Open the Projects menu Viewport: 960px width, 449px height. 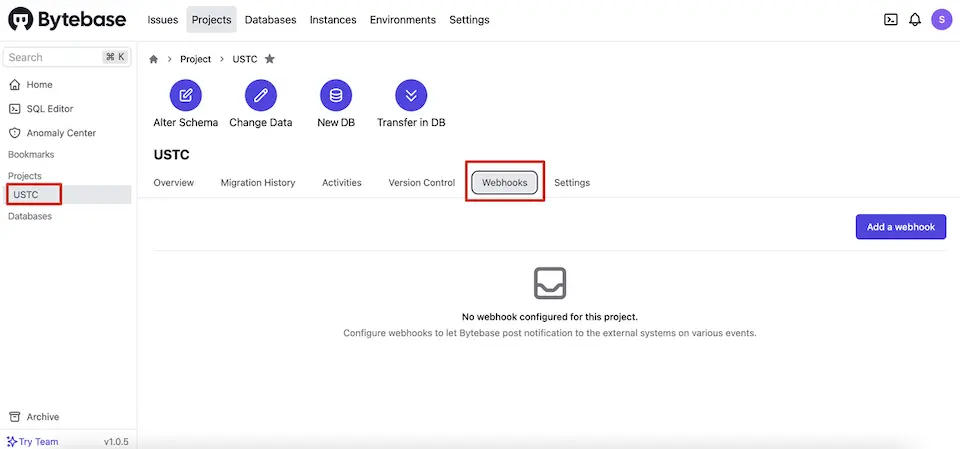[x=211, y=20]
